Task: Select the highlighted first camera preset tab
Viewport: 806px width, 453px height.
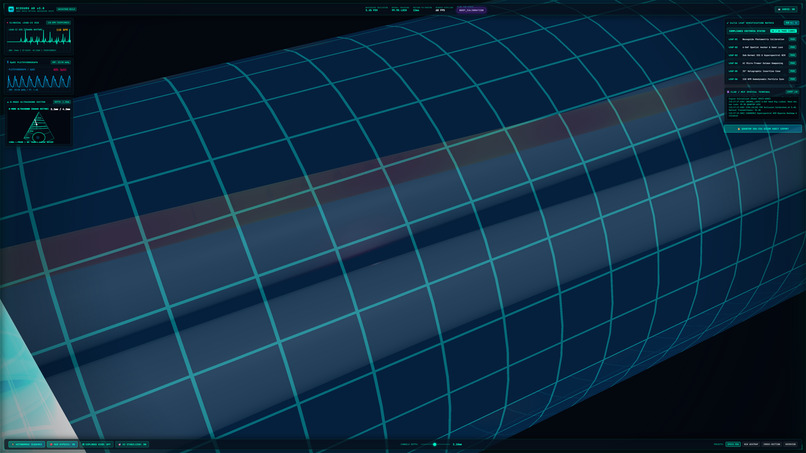Action: coord(733,444)
